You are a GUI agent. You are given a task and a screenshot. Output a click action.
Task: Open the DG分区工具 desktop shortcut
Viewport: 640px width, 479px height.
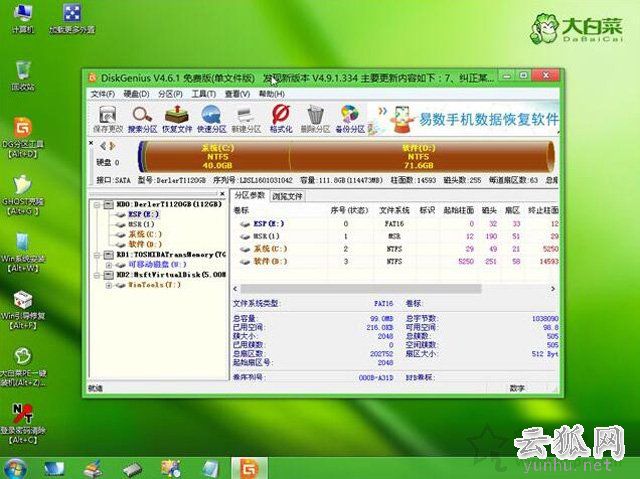[x=23, y=138]
